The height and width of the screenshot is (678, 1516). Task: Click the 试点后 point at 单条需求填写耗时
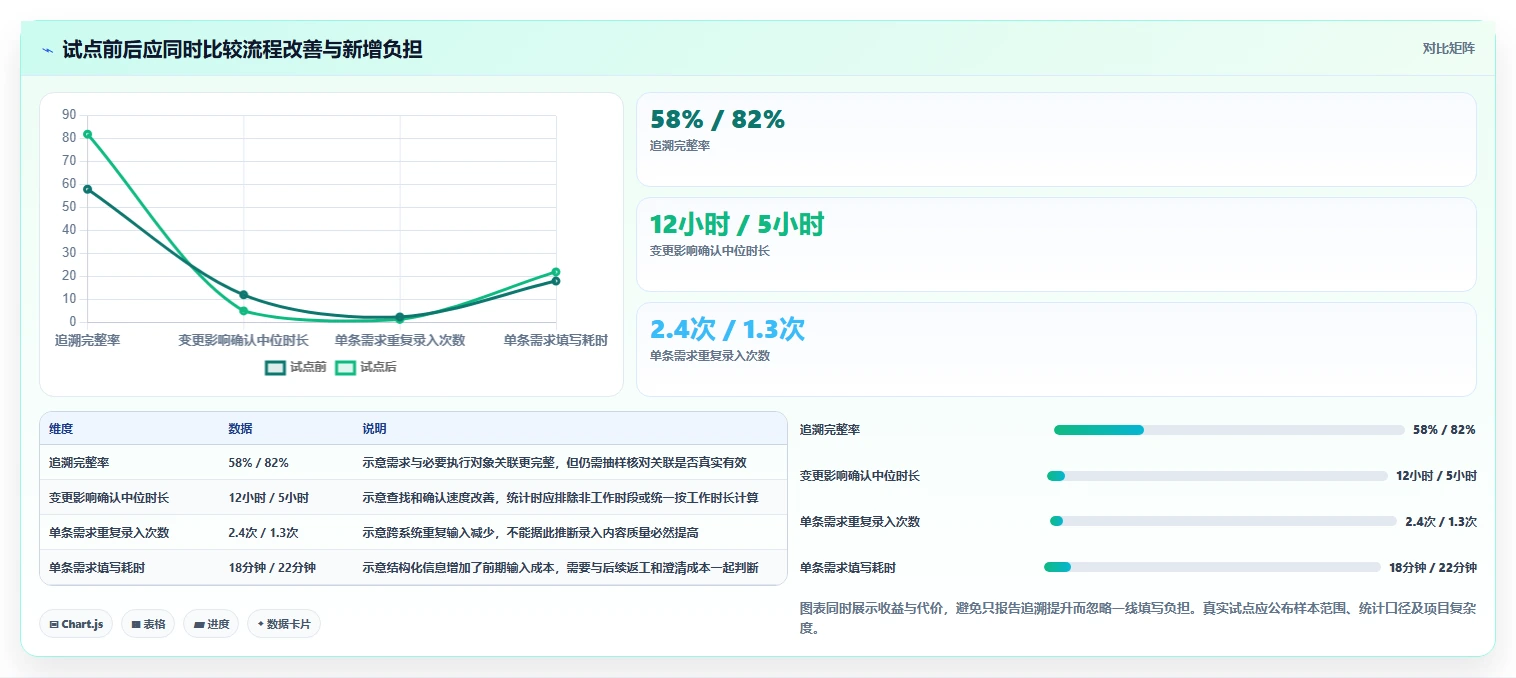[x=556, y=272]
